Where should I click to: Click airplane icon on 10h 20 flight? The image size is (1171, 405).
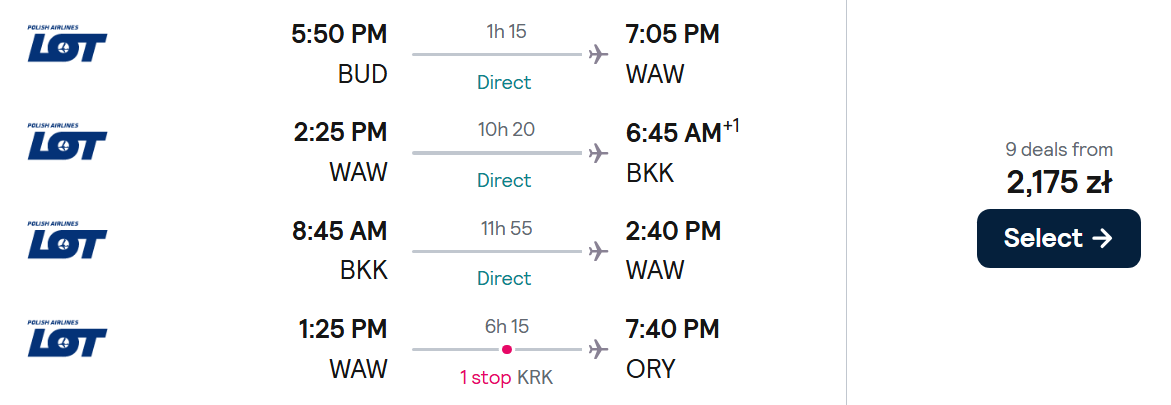(x=597, y=152)
